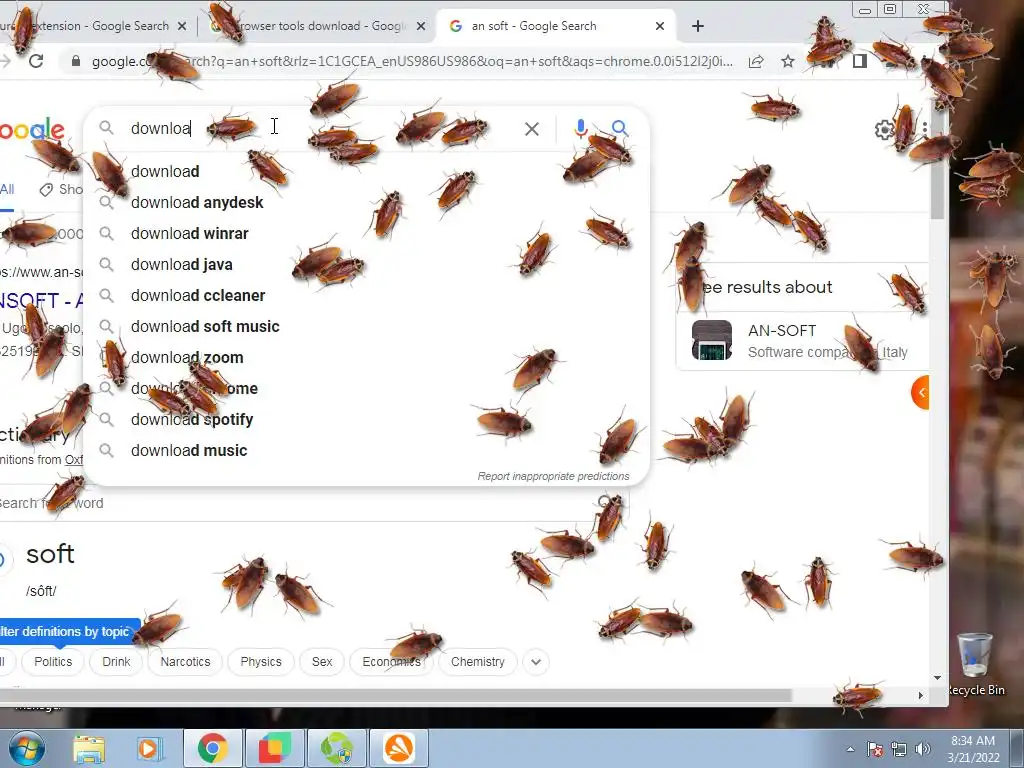Select suggestion 'download winrar'

click(x=366, y=233)
